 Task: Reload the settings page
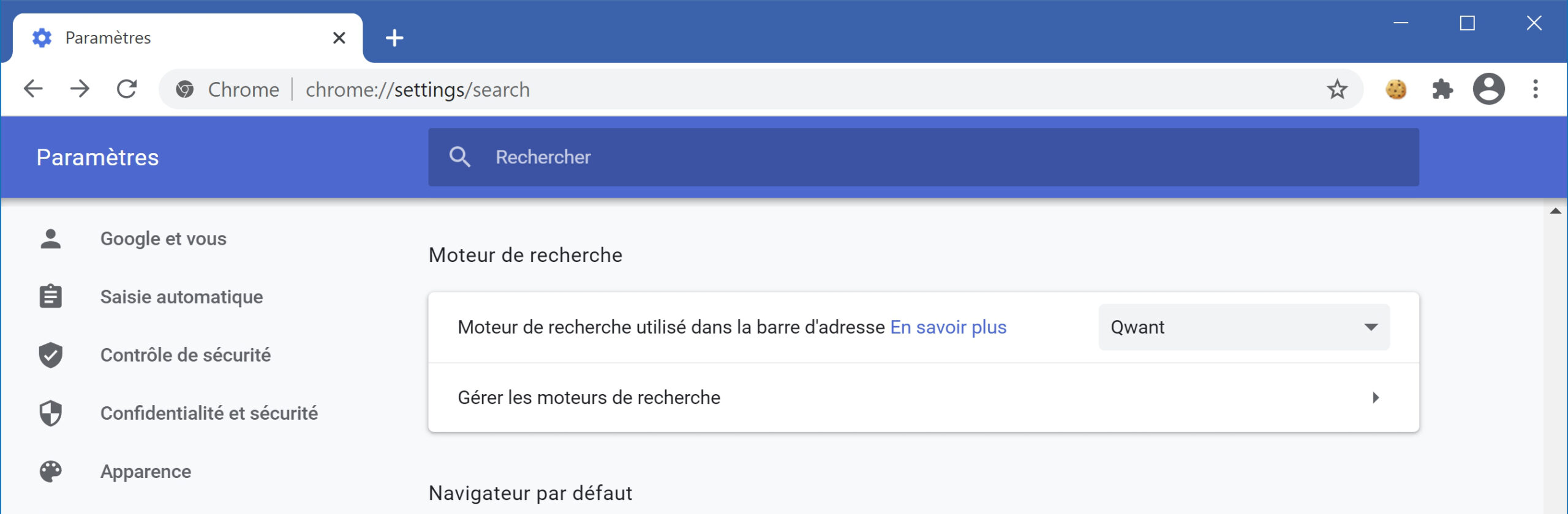tap(127, 89)
